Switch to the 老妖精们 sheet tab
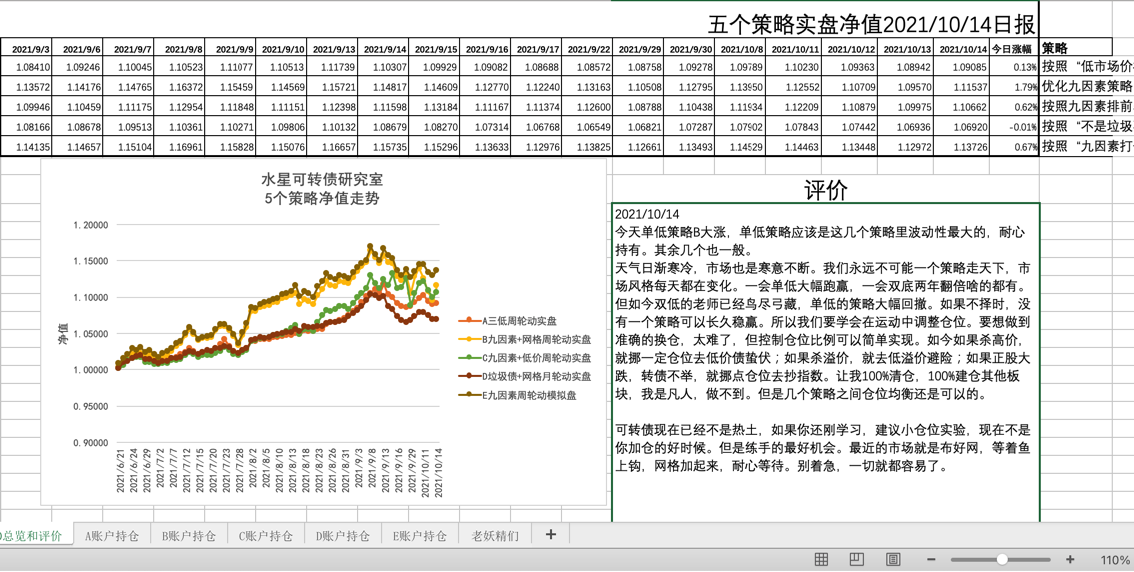Viewport: 1134px width, 572px height. (495, 536)
